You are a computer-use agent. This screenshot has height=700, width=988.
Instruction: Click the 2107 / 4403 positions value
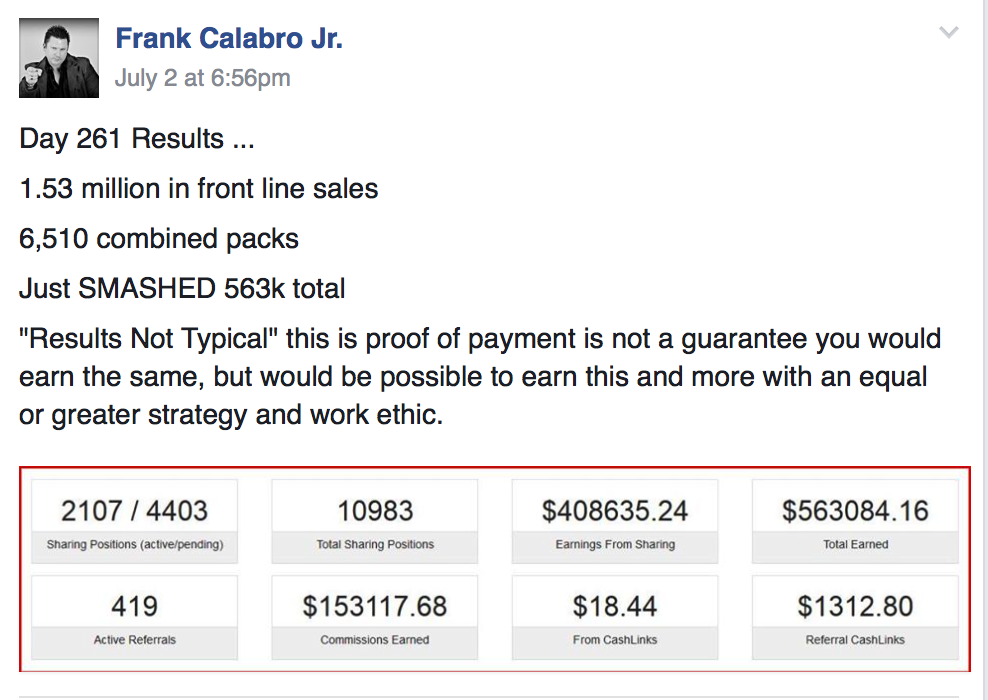coord(135,511)
